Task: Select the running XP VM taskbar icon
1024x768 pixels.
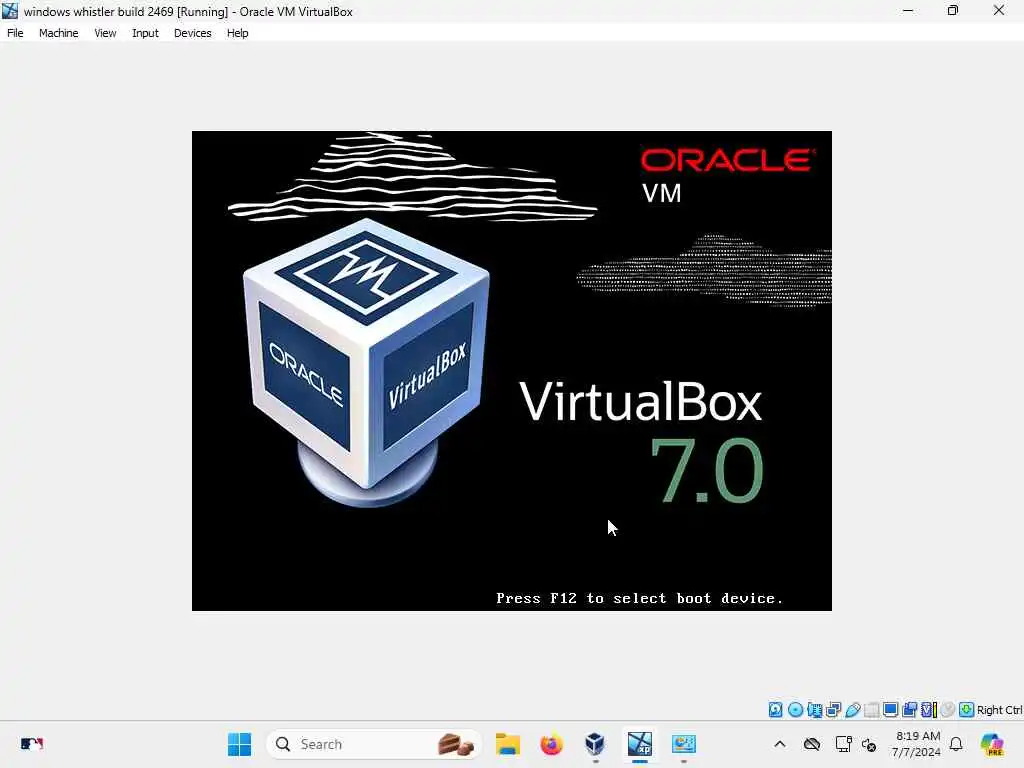Action: tap(639, 744)
